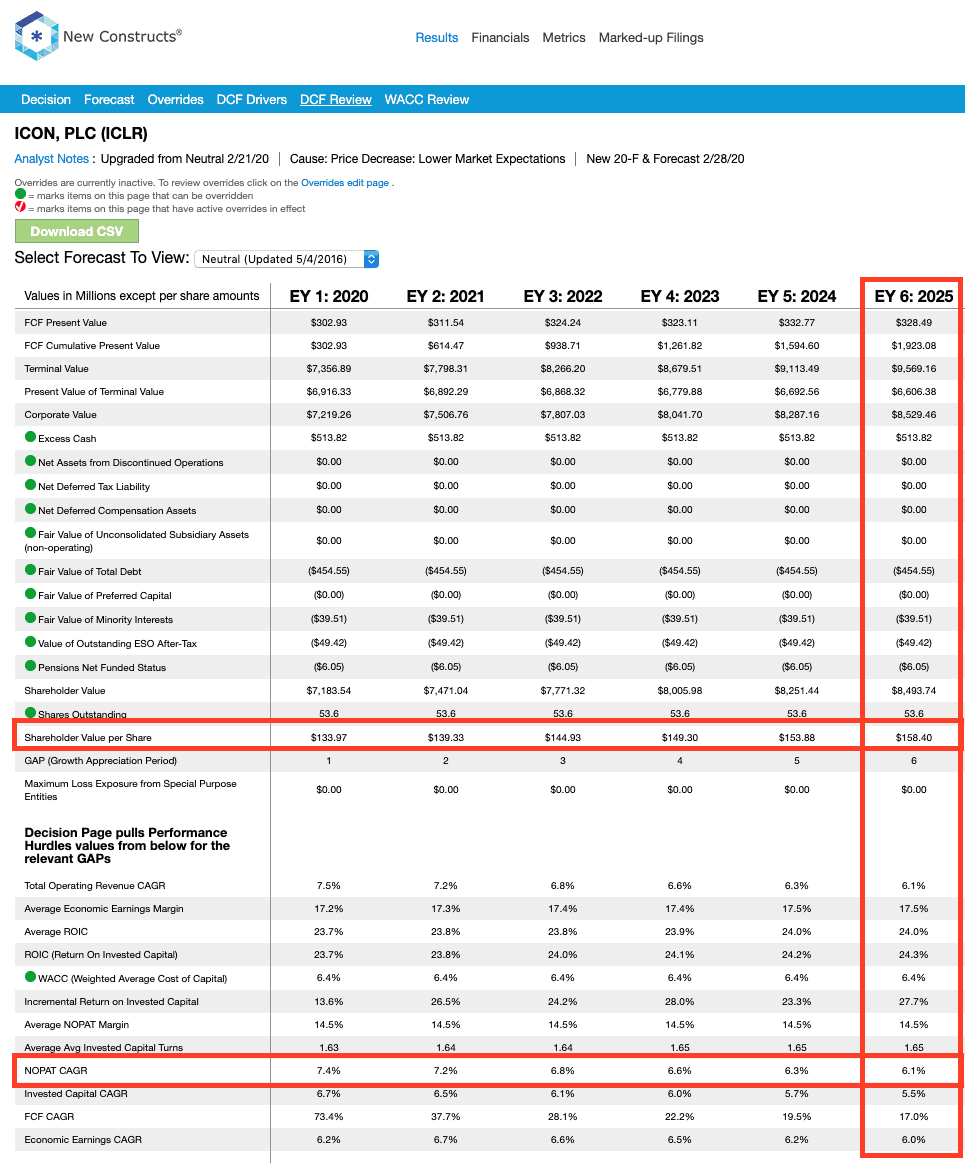The image size is (965, 1163).
Task: Open the Analyst Notes link
Action: coord(51,159)
